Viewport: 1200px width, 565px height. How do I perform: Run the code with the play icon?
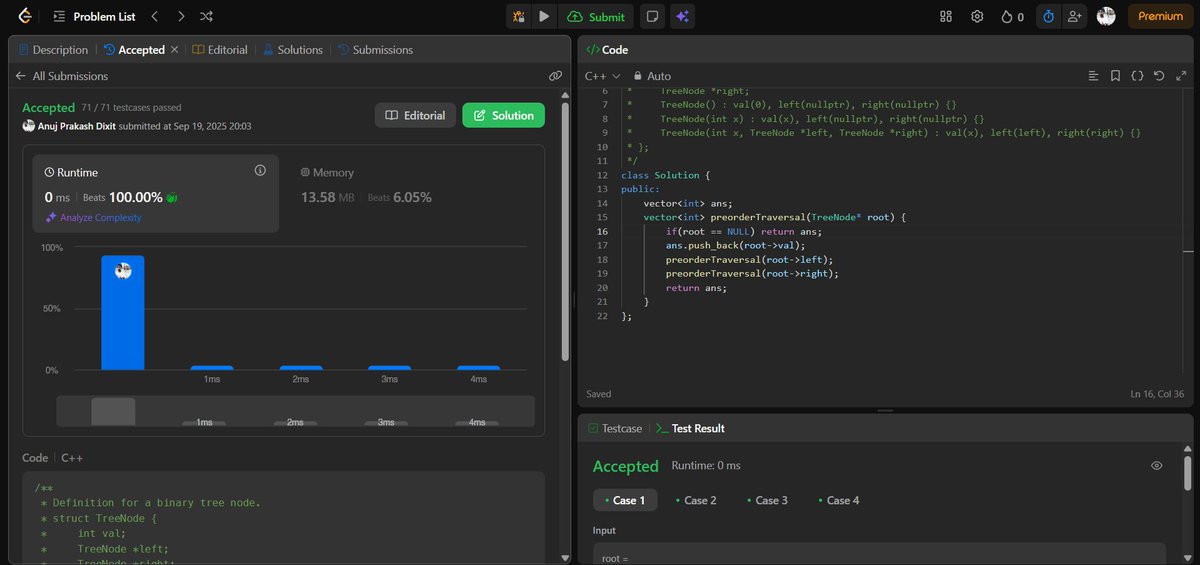tap(544, 17)
